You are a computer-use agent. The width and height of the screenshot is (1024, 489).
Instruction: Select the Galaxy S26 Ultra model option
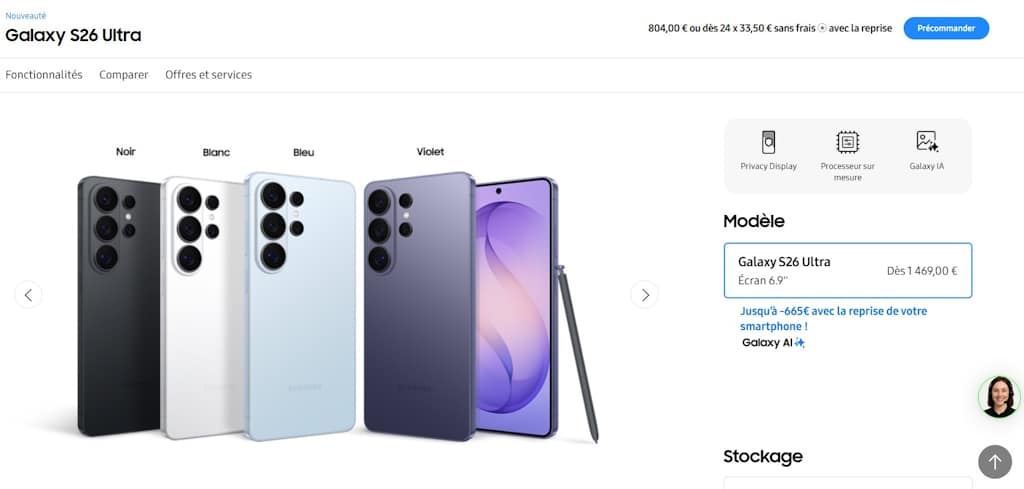click(847, 270)
